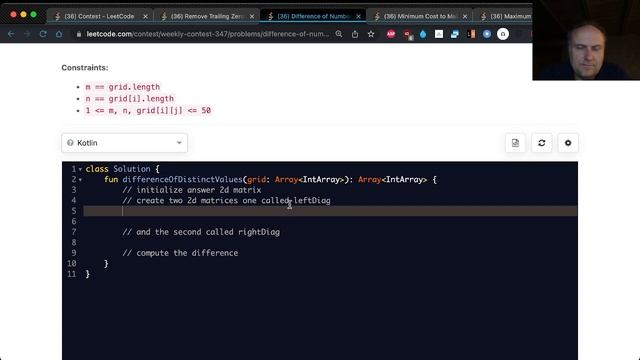Reload the LeetCode page
The width and height of the screenshot is (640, 360).
click(43, 34)
